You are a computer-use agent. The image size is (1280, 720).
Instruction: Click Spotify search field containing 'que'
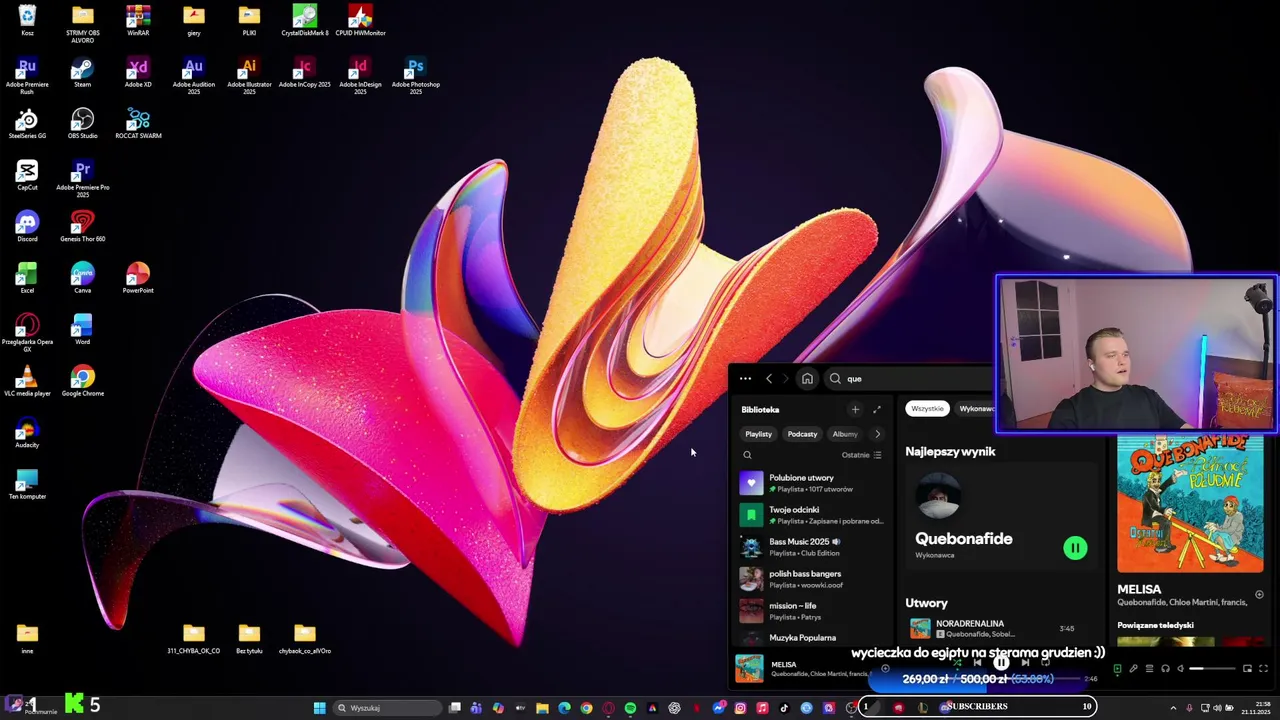coord(910,379)
